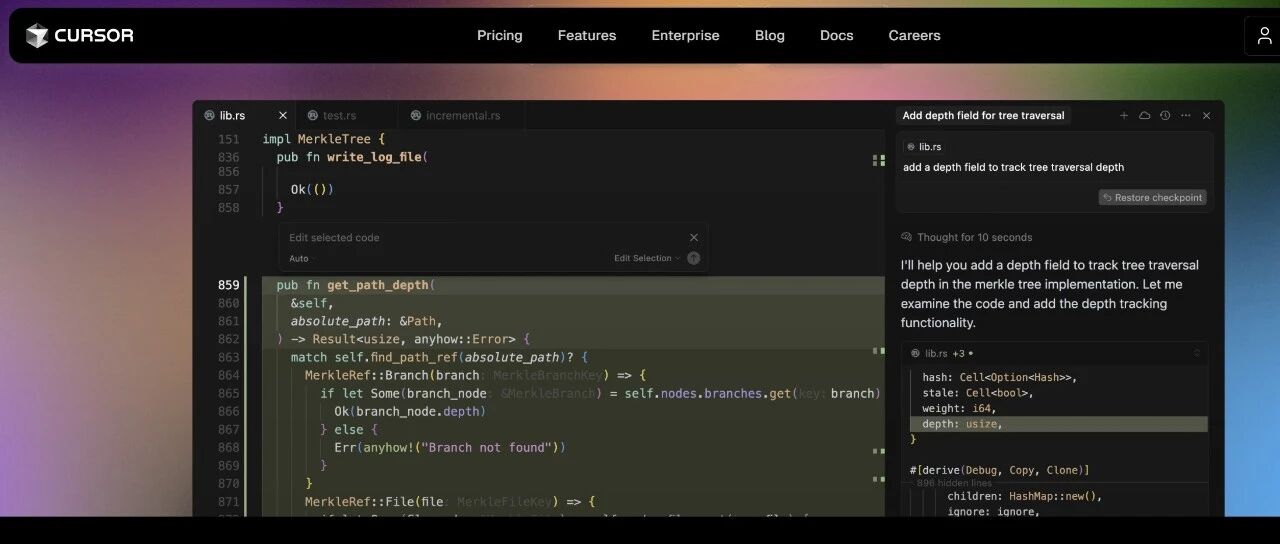Open the Edit Selection dropdown

[647, 258]
